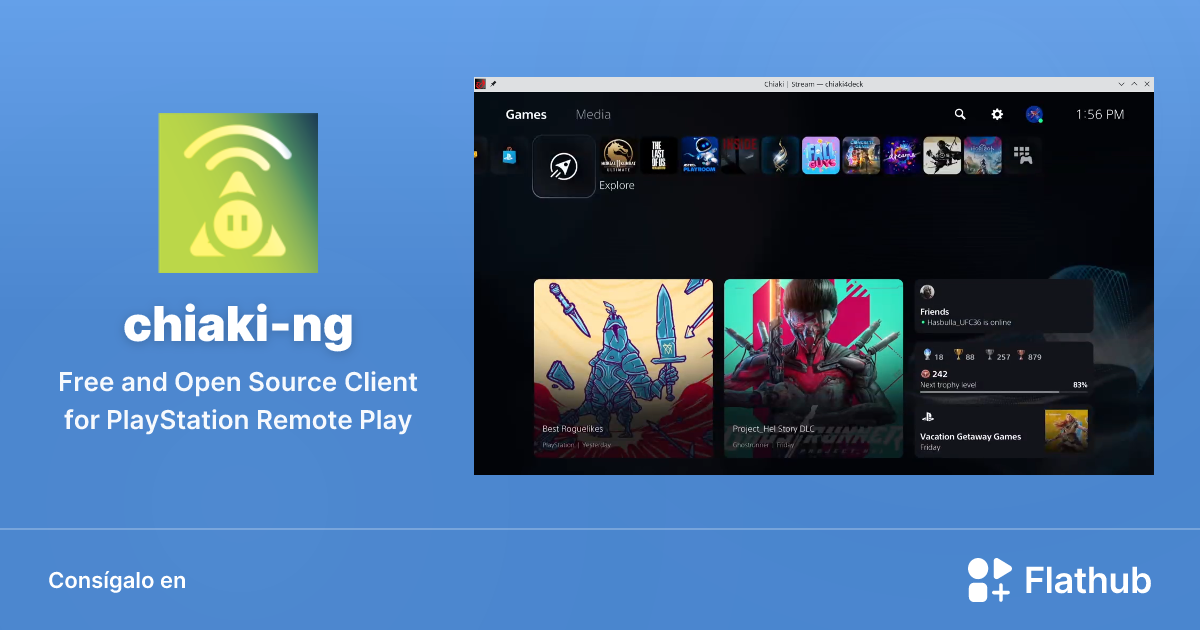The image size is (1200, 630).
Task: Open your profile avatar
Action: 1033,114
